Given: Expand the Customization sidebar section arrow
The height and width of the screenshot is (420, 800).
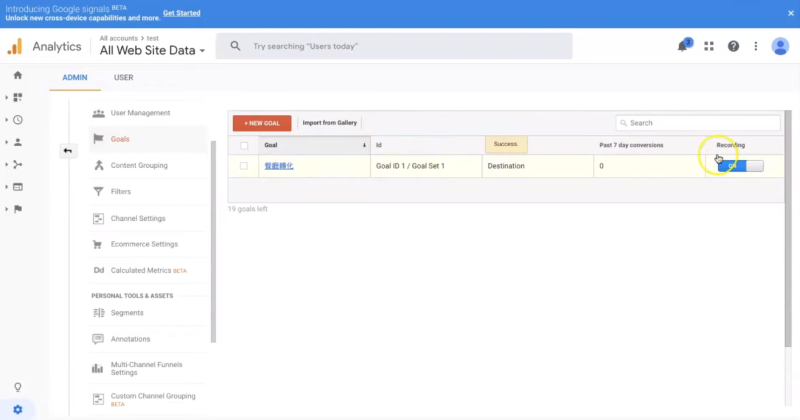Looking at the screenshot, I should click(7, 97).
